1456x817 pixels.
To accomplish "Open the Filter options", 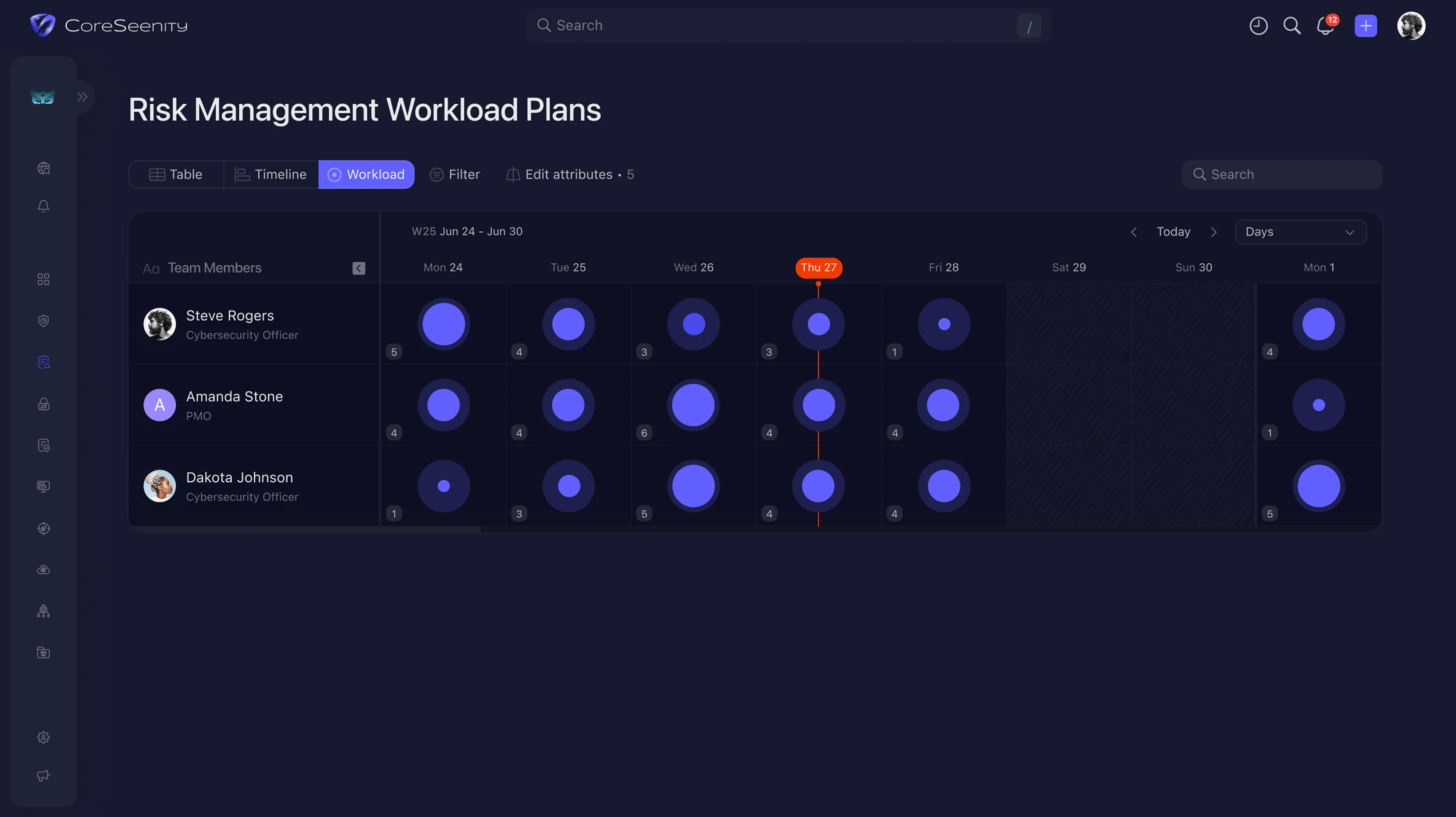I will pyautogui.click(x=455, y=175).
